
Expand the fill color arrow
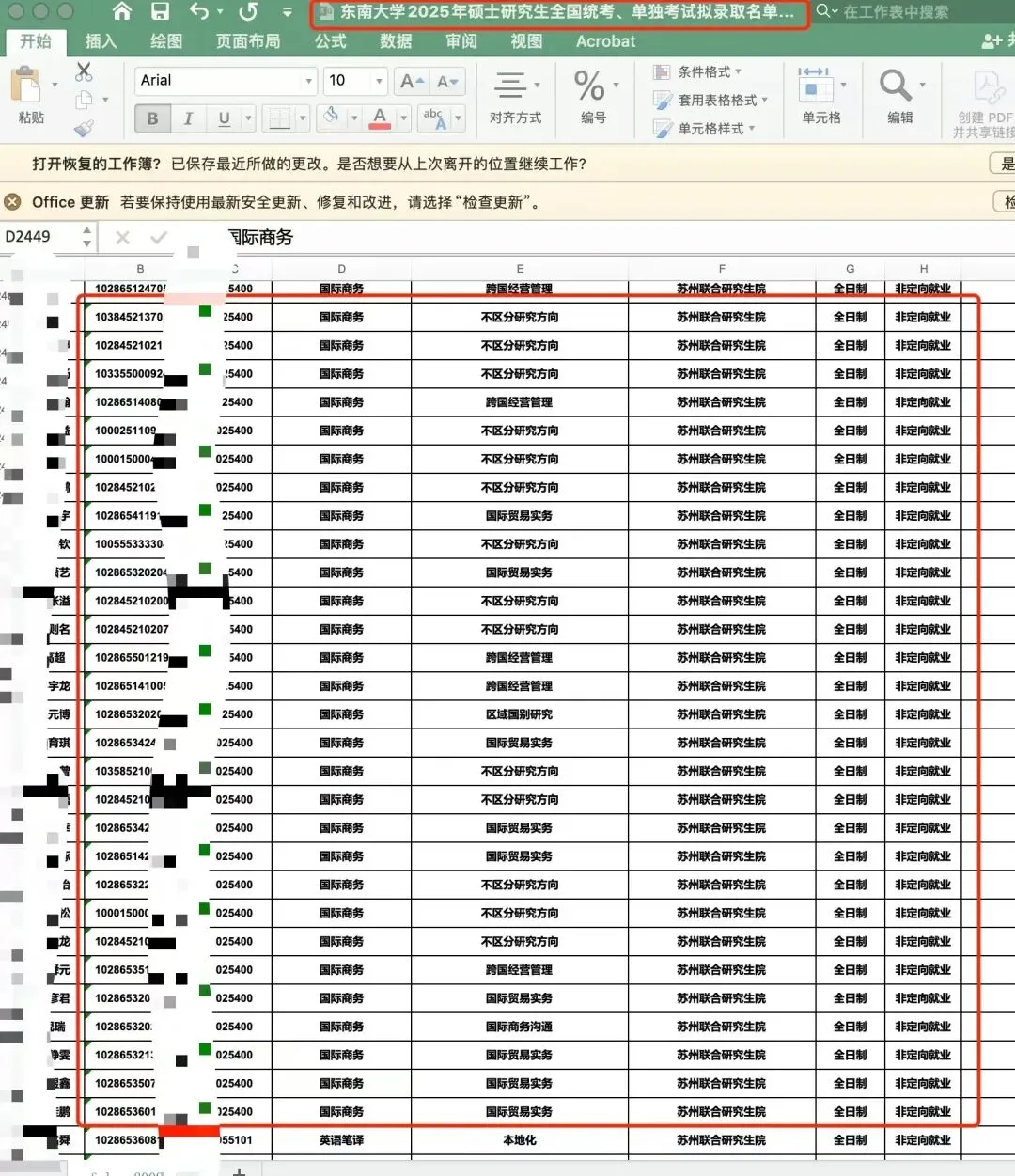click(x=354, y=118)
